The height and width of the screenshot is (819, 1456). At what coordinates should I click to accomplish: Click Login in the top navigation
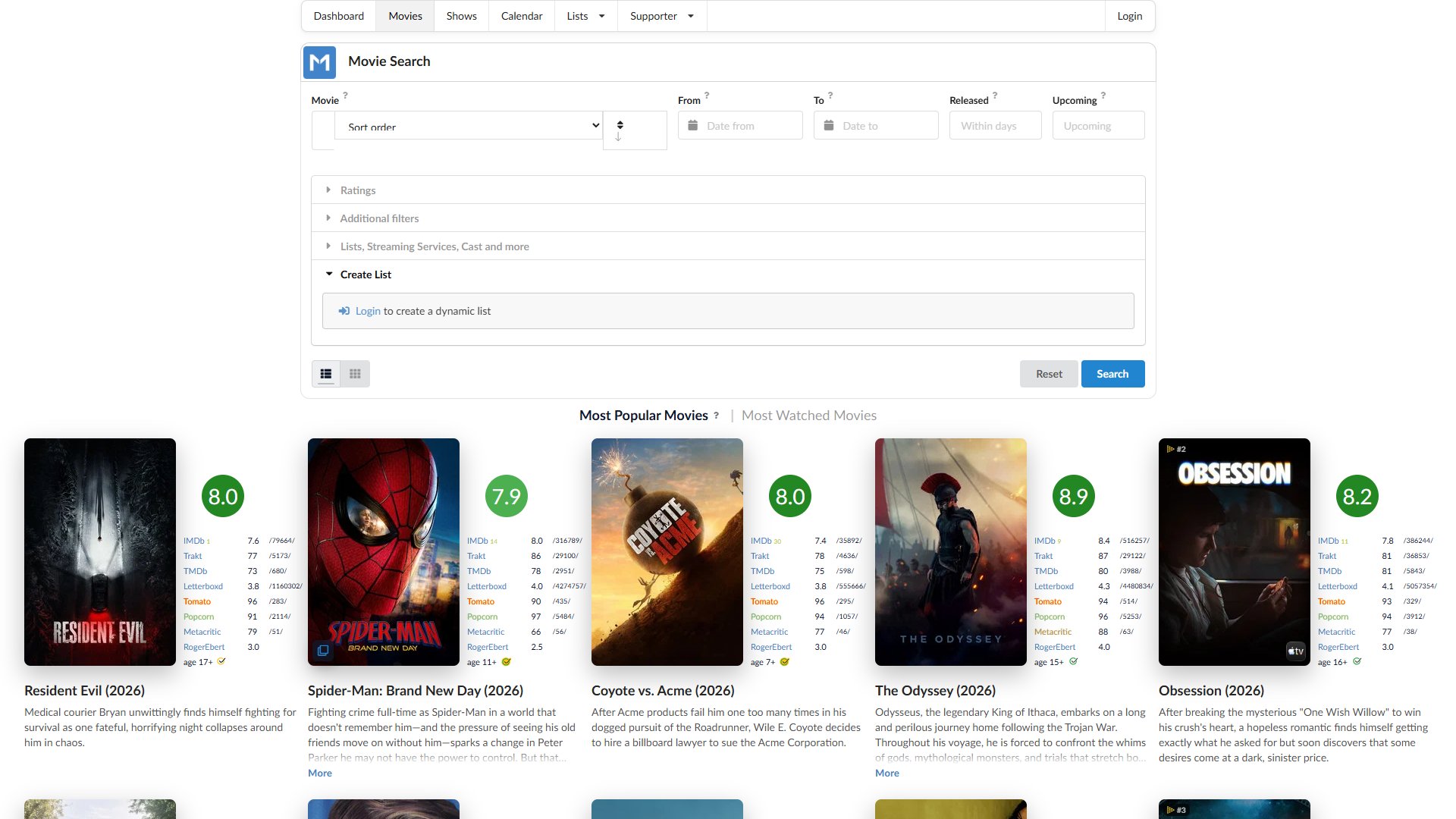pos(1129,16)
